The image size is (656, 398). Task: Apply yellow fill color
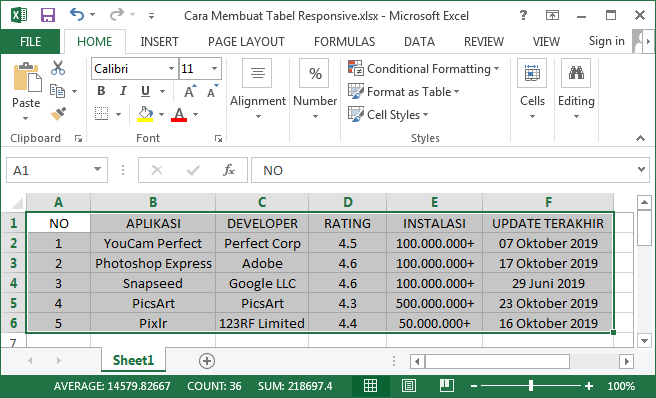(145, 114)
